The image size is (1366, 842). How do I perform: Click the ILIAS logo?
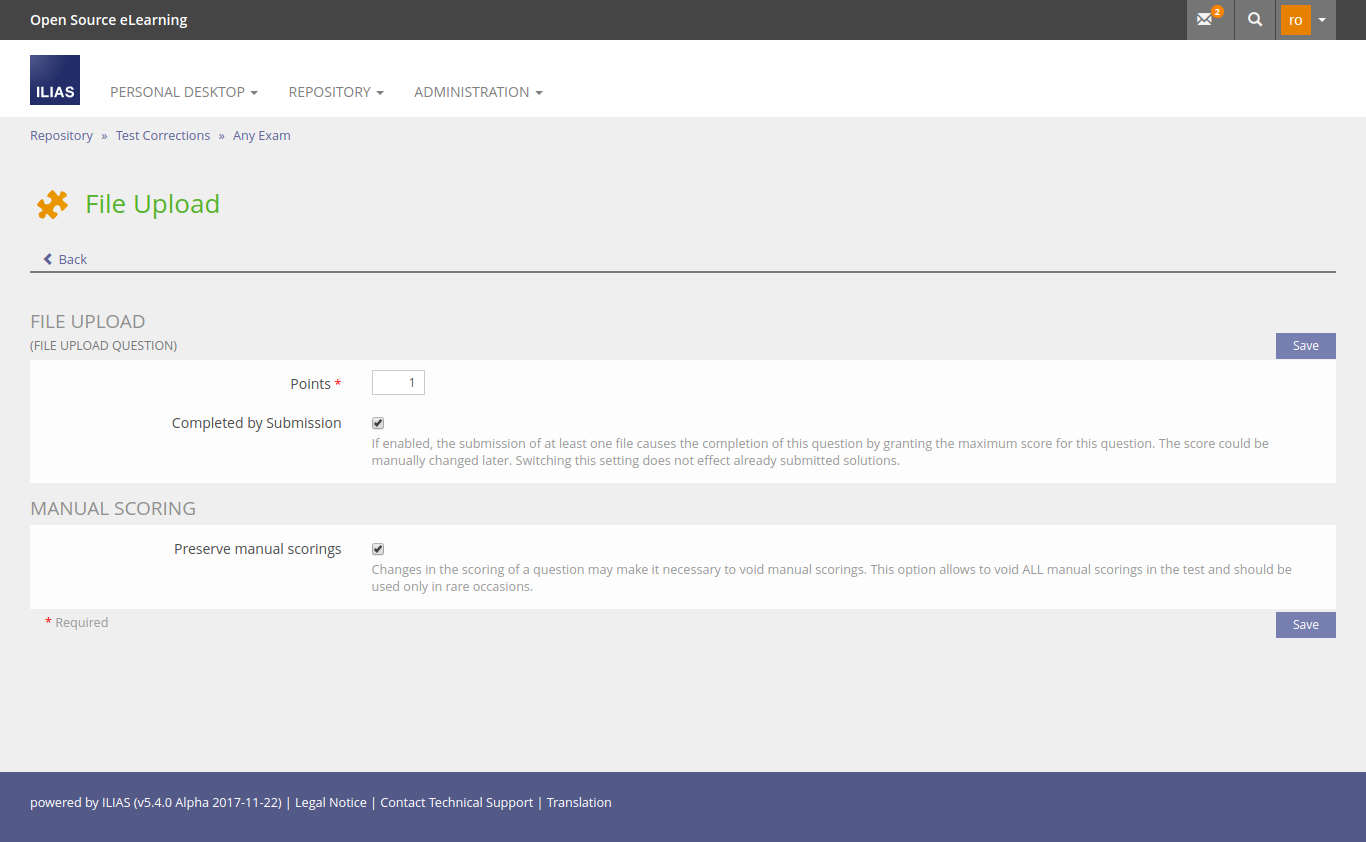point(55,80)
